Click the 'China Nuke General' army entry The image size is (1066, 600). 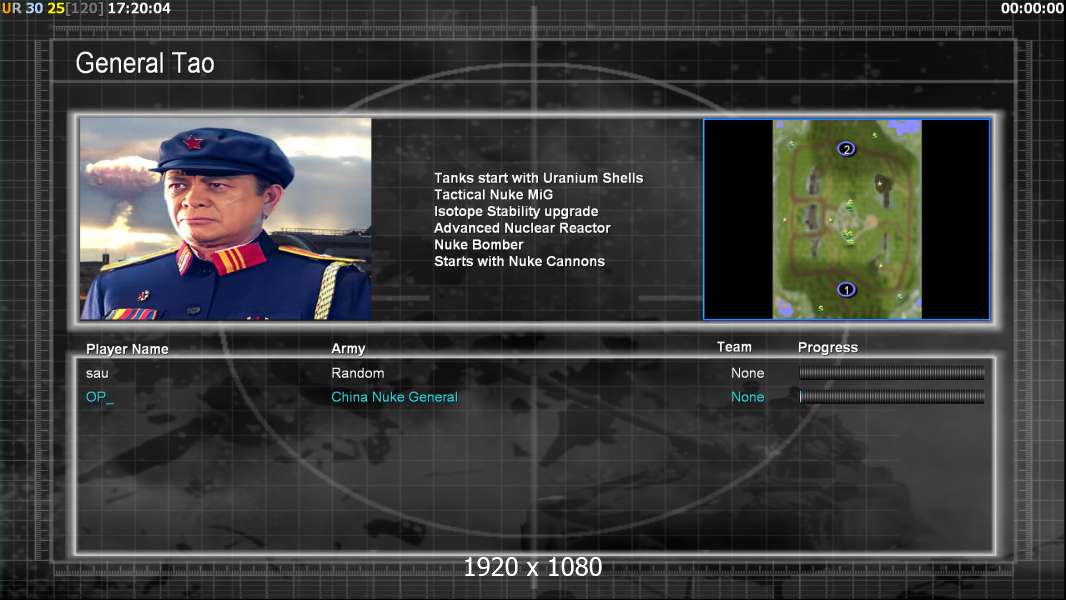pos(394,397)
